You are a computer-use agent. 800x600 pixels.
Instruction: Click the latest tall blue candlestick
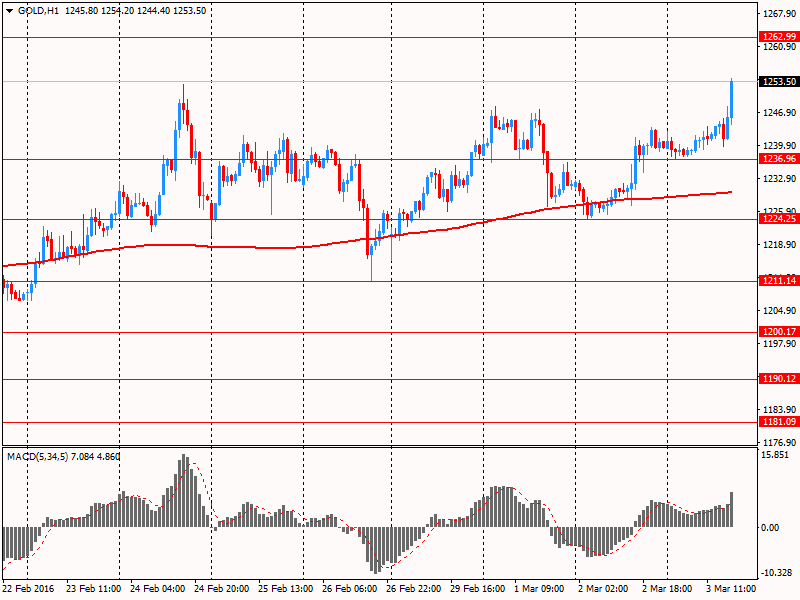tap(732, 99)
